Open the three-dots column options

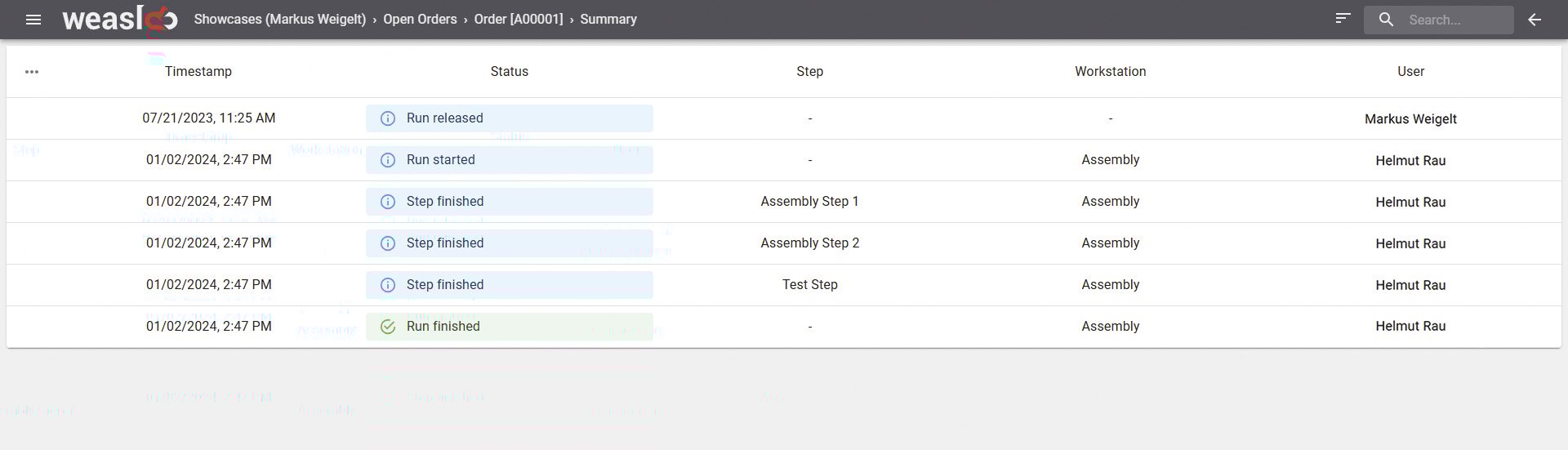click(x=32, y=72)
